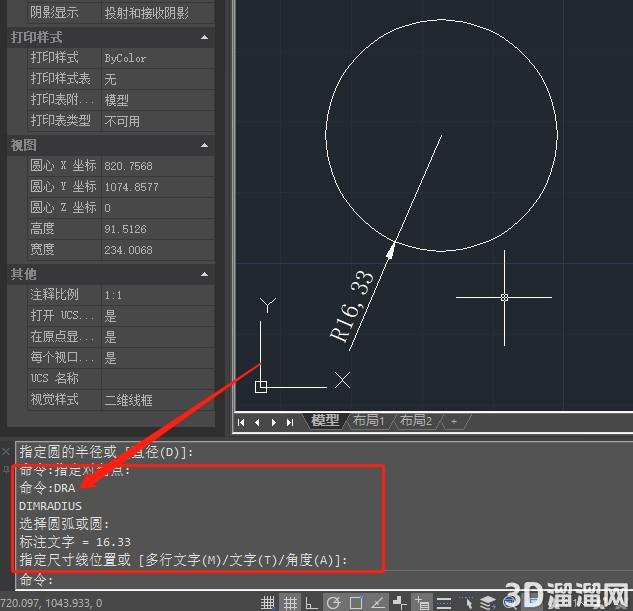Viewport: 633px width, 611px height.
Task: Click 打印表类型 value 不可用
Action: tap(158, 121)
